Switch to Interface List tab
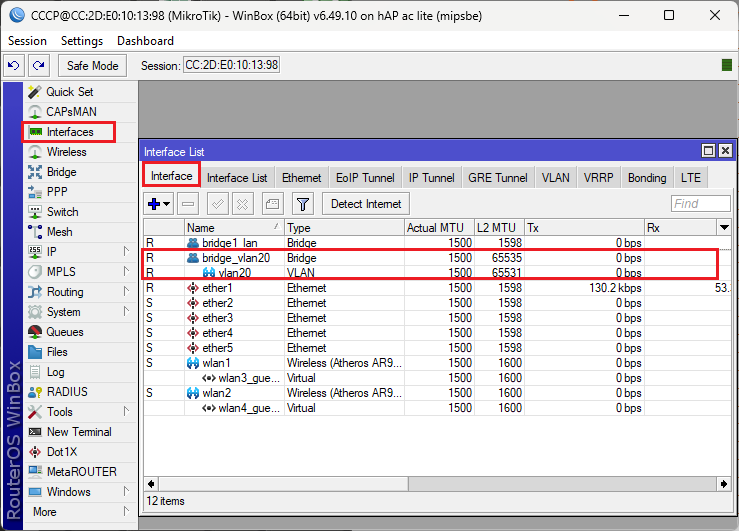 coord(237,178)
